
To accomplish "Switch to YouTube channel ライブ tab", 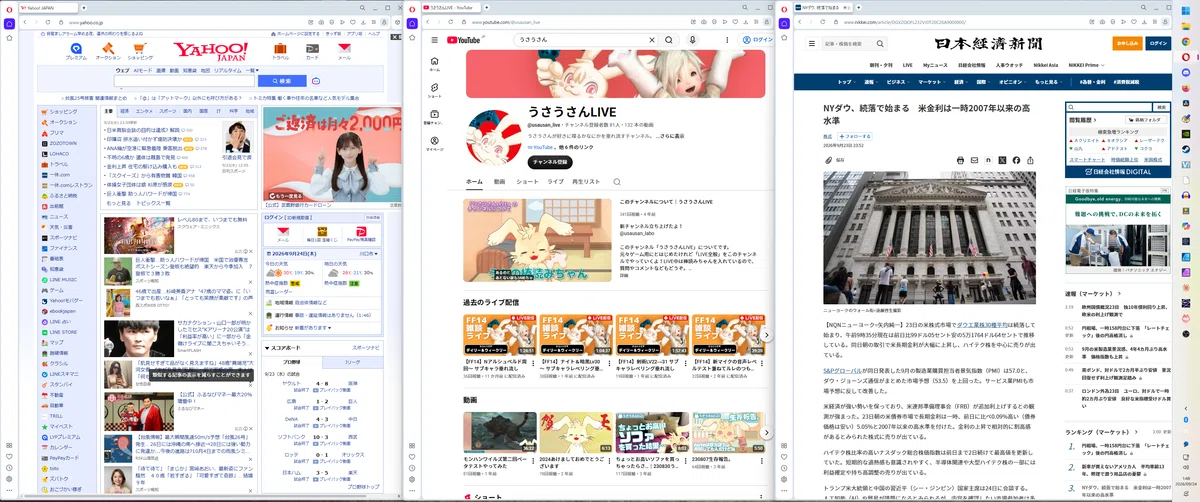I will pos(554,182).
